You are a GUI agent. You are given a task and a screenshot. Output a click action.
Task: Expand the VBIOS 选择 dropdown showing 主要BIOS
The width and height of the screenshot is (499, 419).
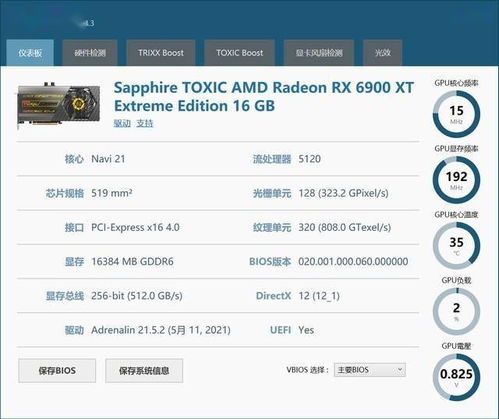pyautogui.click(x=370, y=370)
